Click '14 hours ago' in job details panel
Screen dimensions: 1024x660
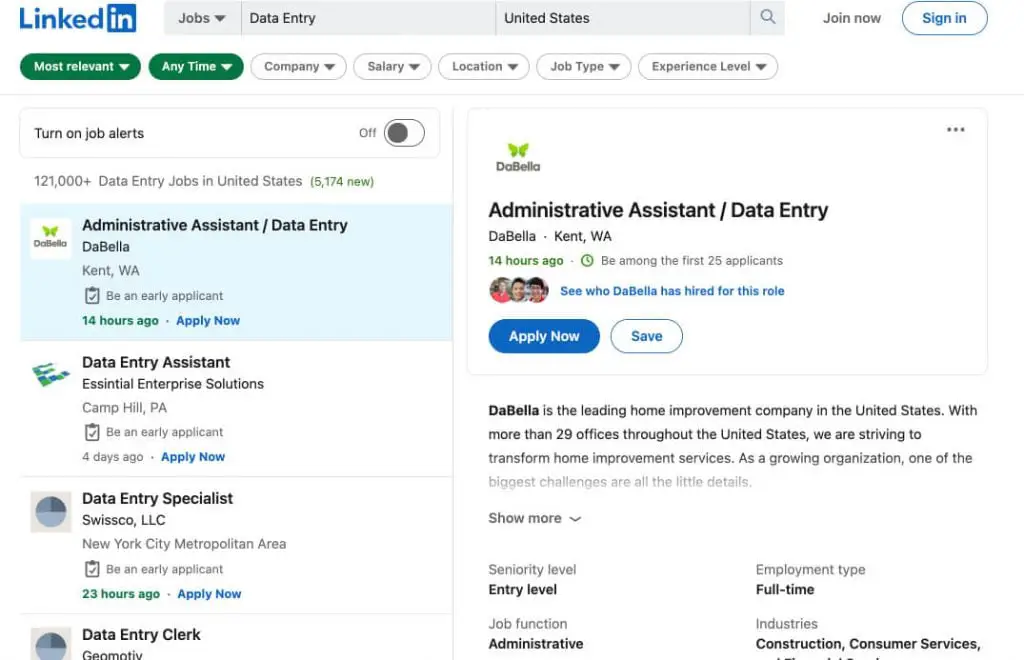click(x=526, y=260)
